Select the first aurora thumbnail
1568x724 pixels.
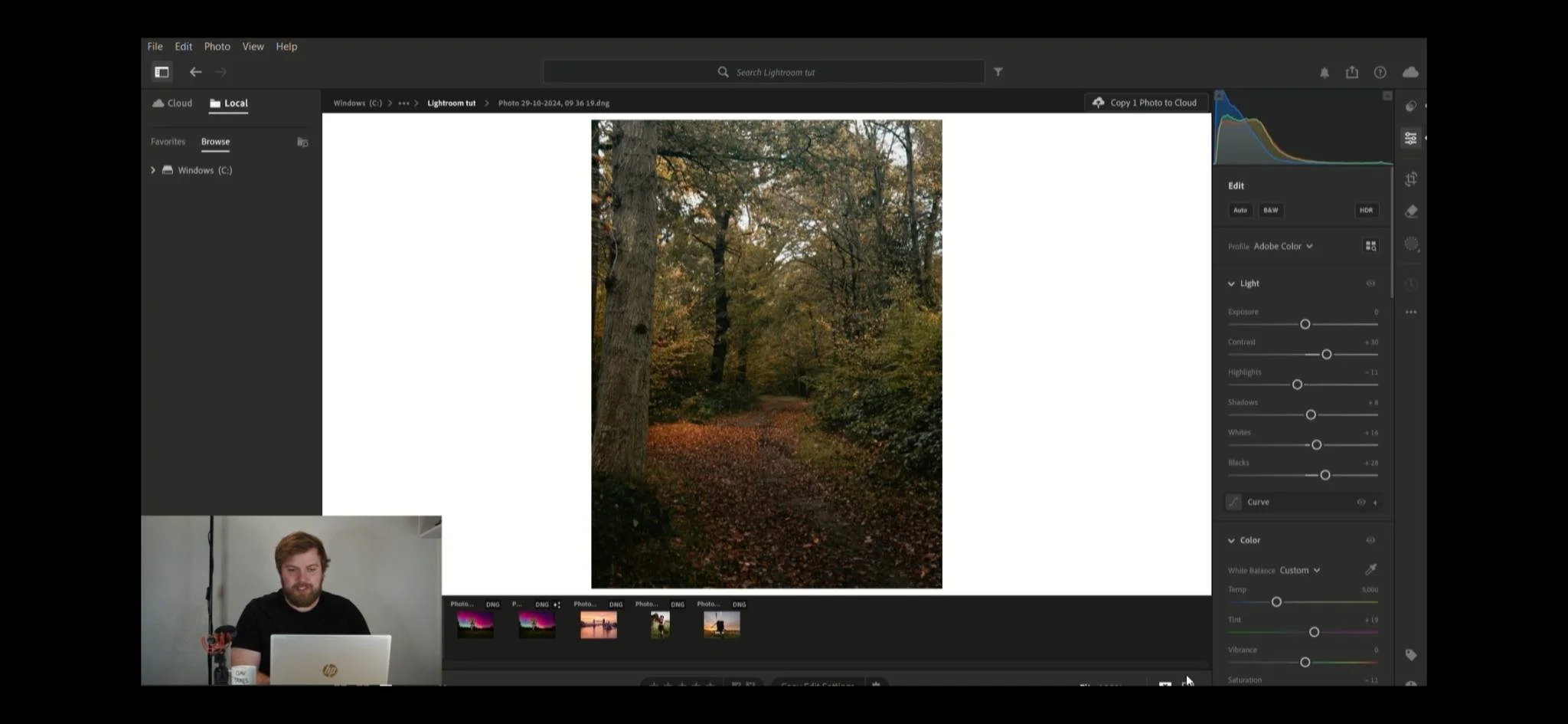pos(475,624)
